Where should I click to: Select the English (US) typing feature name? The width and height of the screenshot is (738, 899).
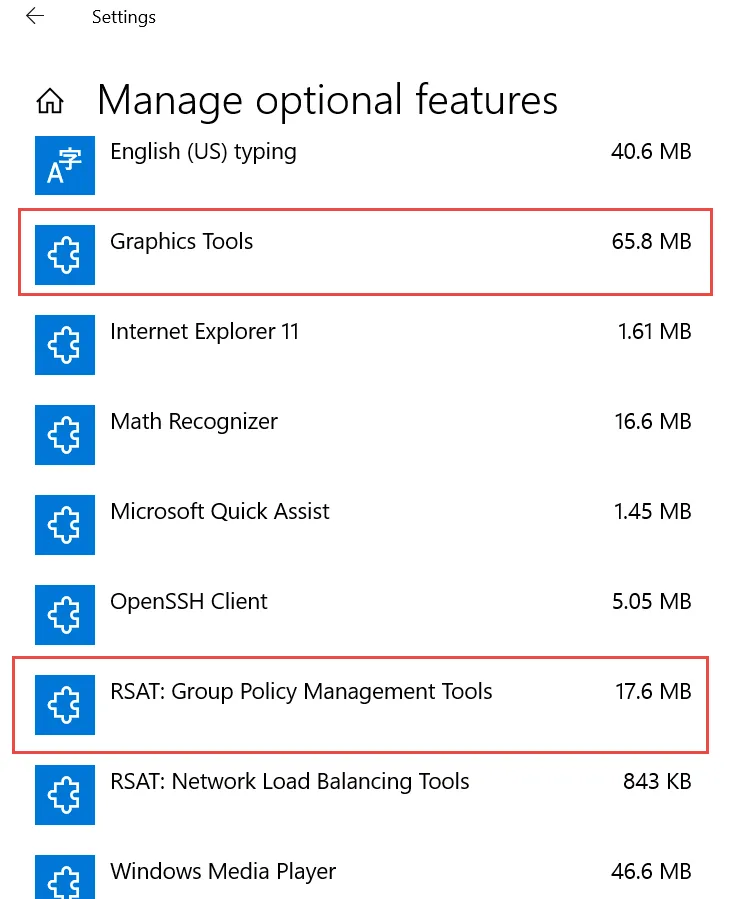click(x=204, y=153)
